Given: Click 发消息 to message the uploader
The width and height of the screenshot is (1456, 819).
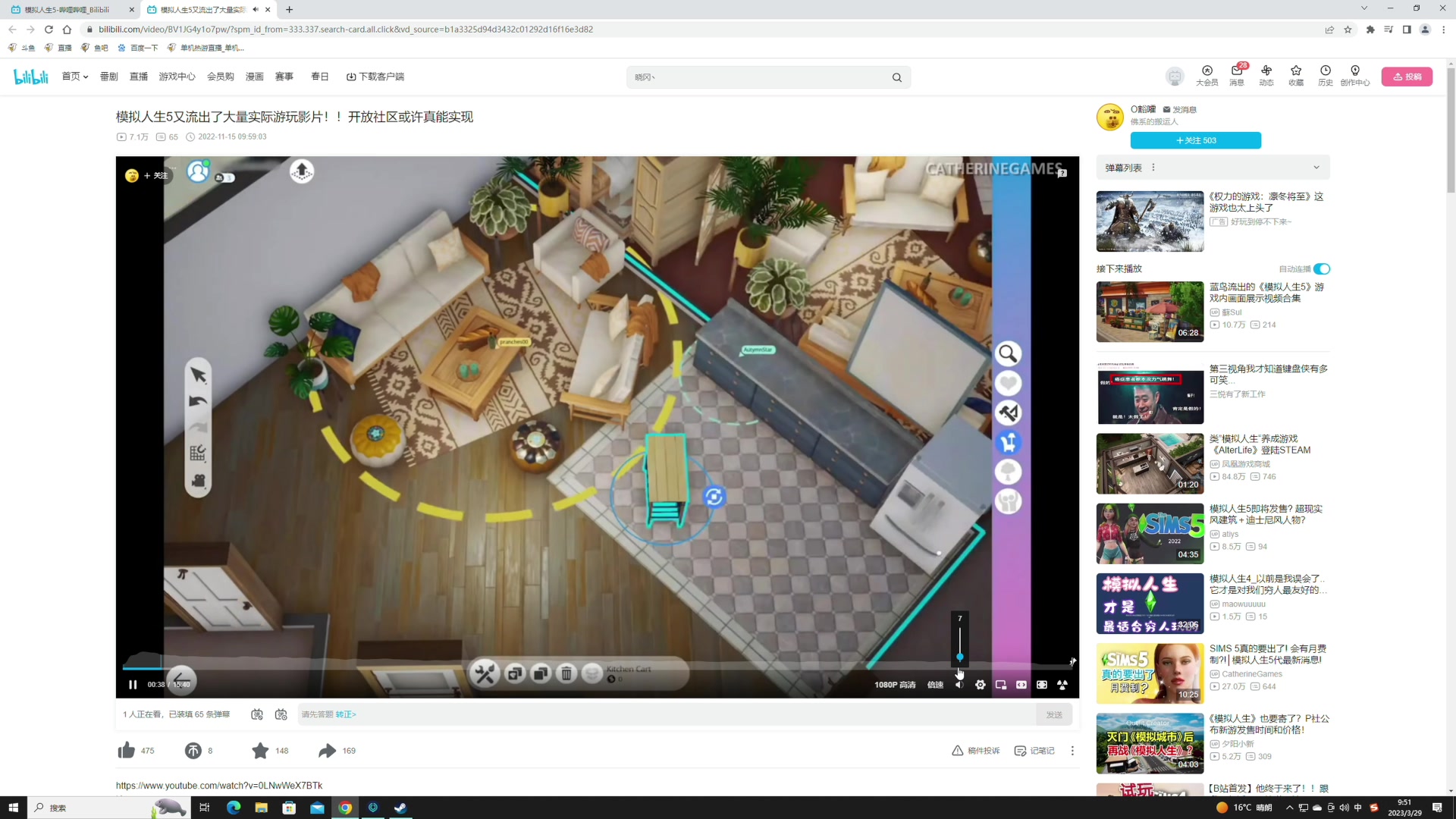Looking at the screenshot, I should click(x=1180, y=110).
